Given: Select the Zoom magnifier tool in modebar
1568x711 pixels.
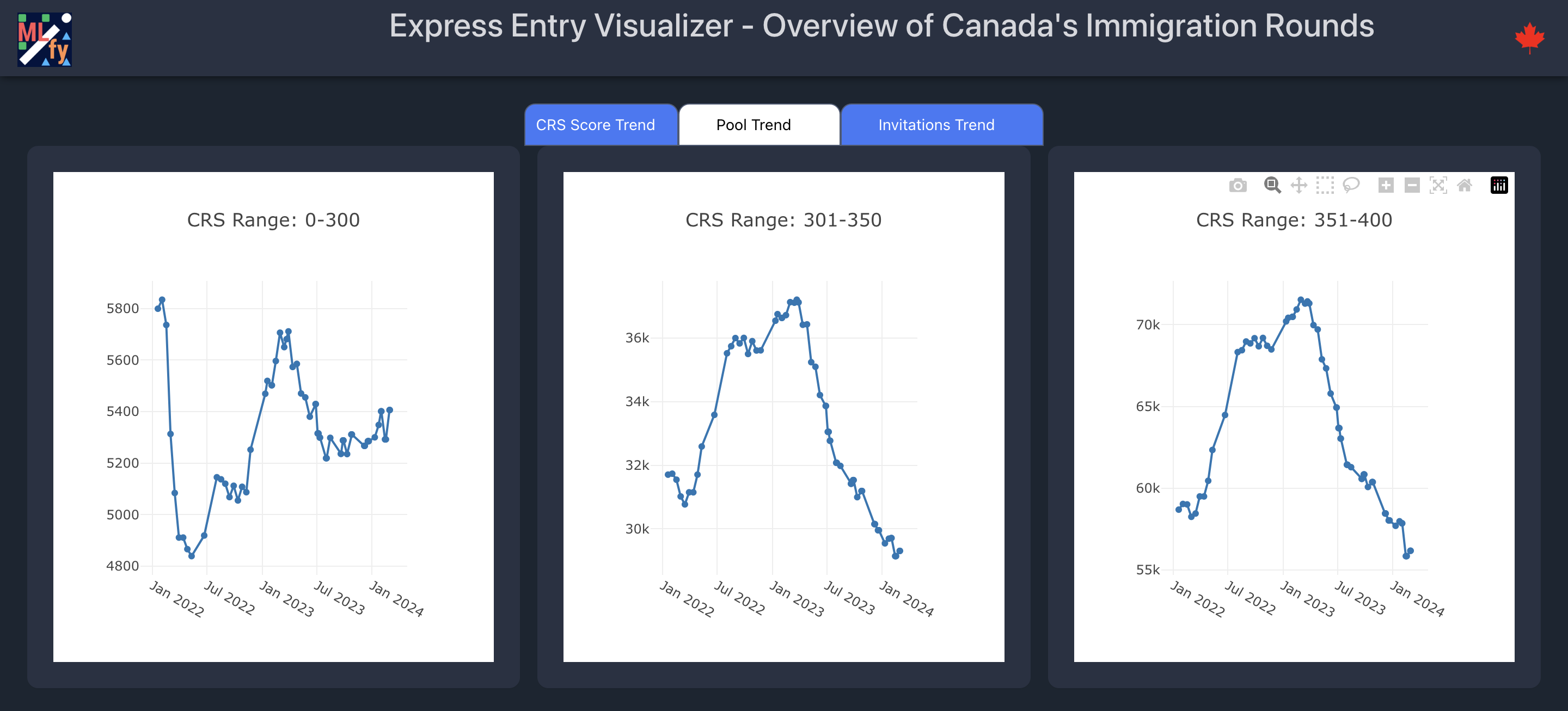Looking at the screenshot, I should tap(1272, 185).
